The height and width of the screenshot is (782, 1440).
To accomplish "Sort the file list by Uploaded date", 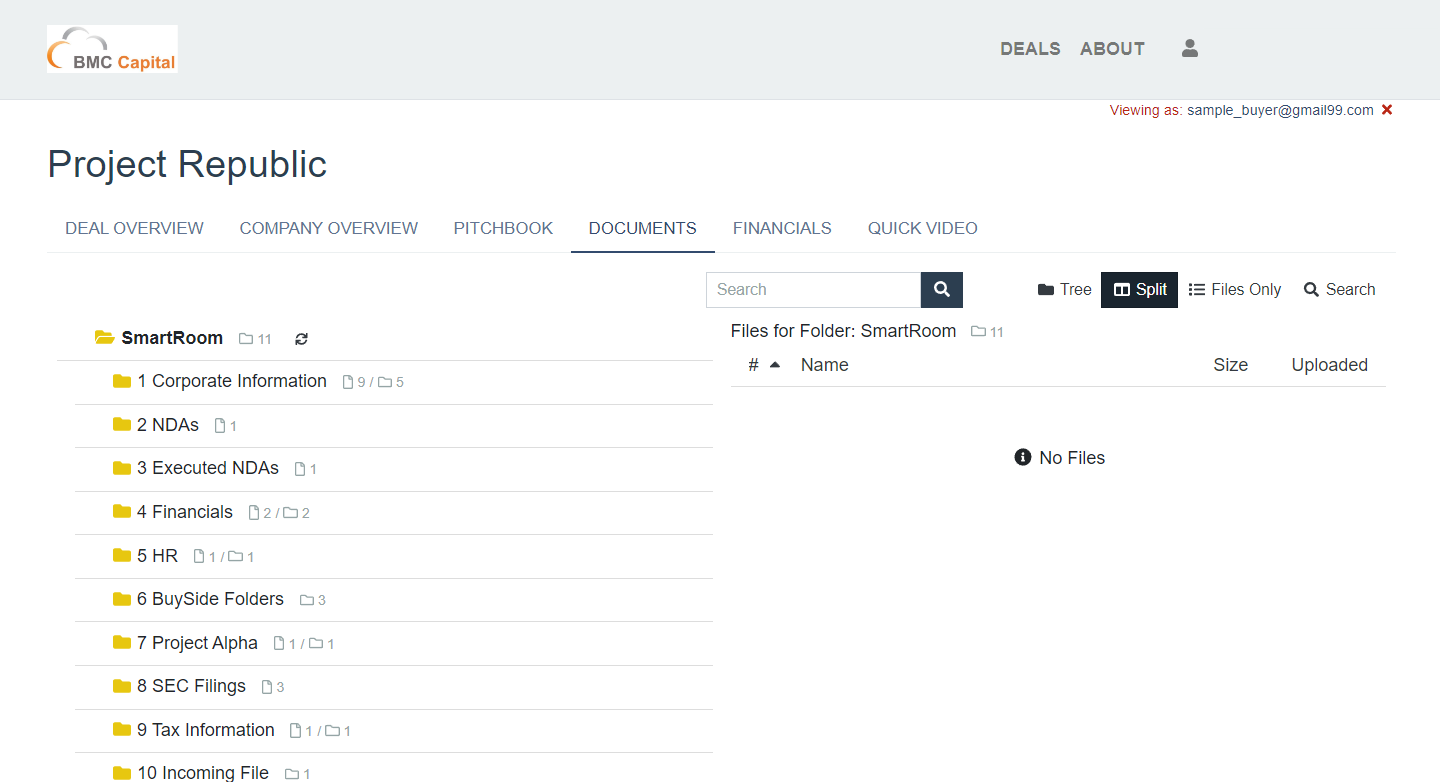I will (1329, 365).
